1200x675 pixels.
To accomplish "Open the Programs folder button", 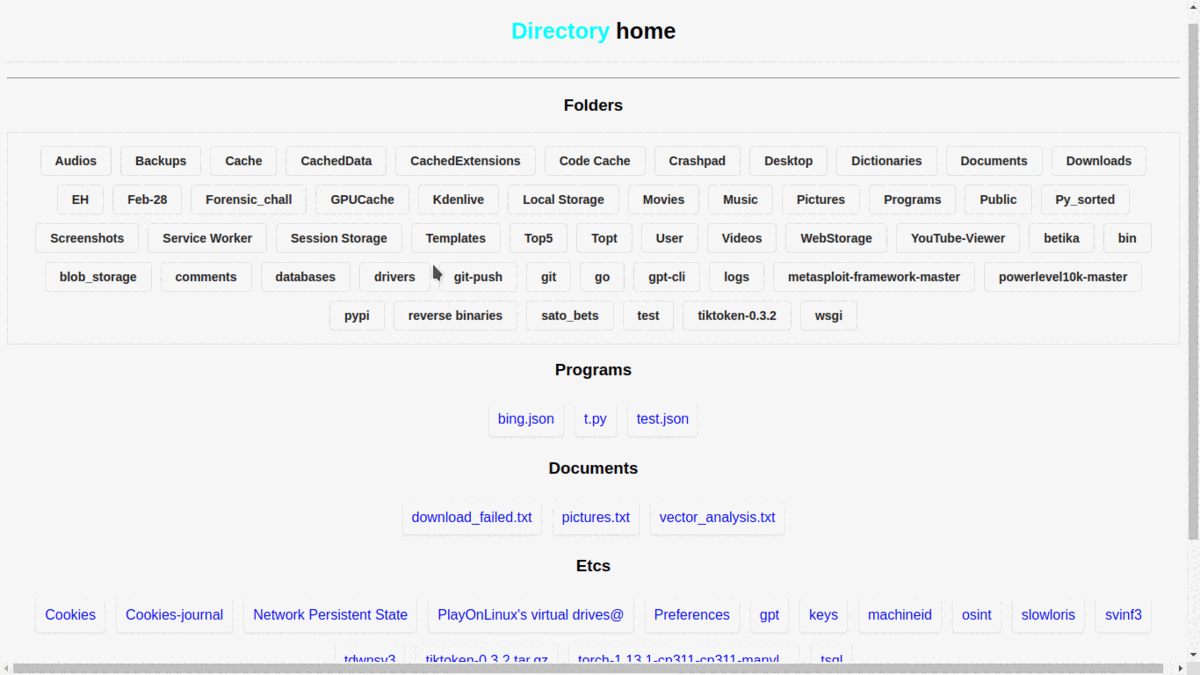I will pos(912,200).
